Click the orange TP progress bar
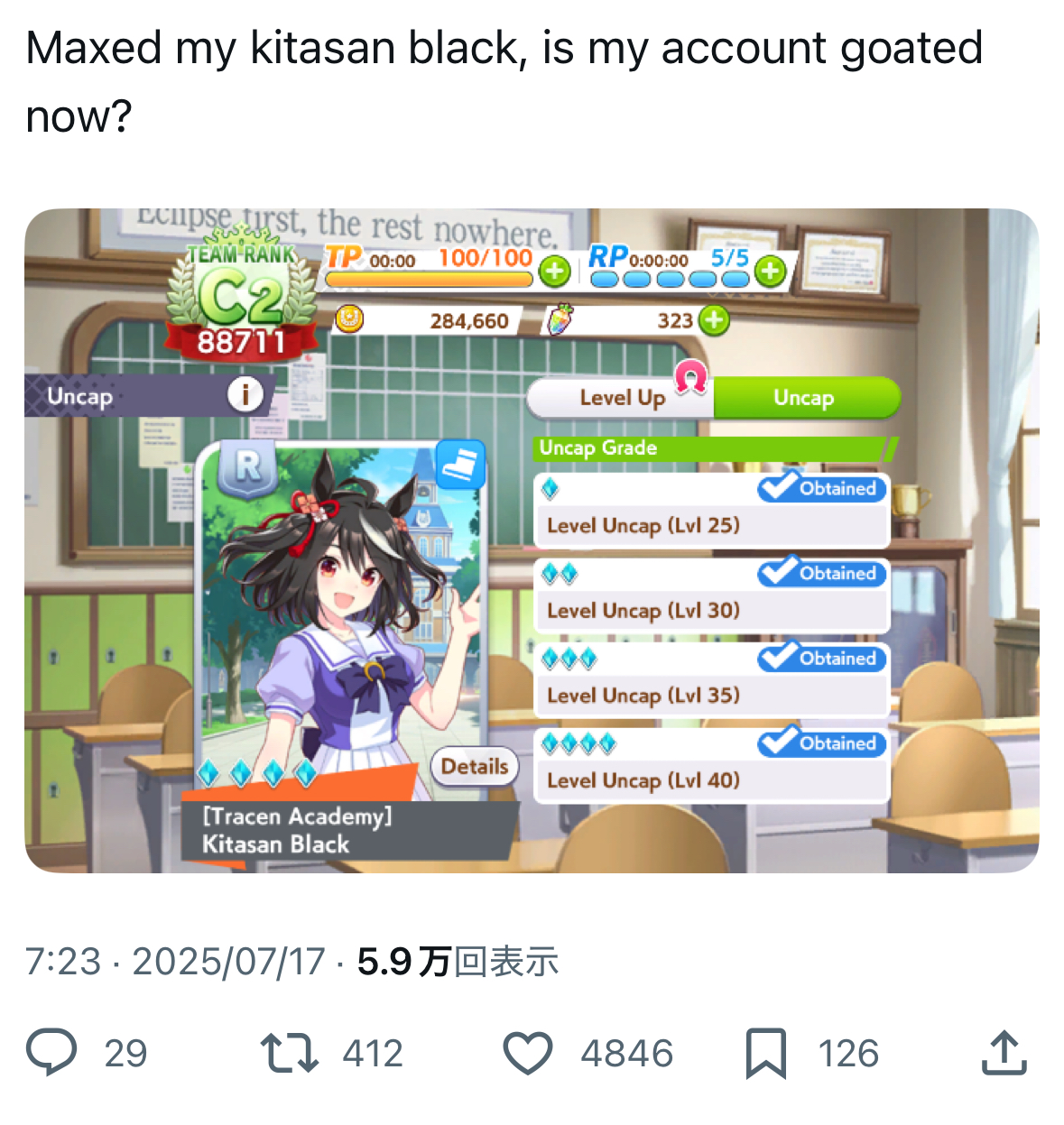Viewport: 1064px width, 1125px height. point(429,280)
